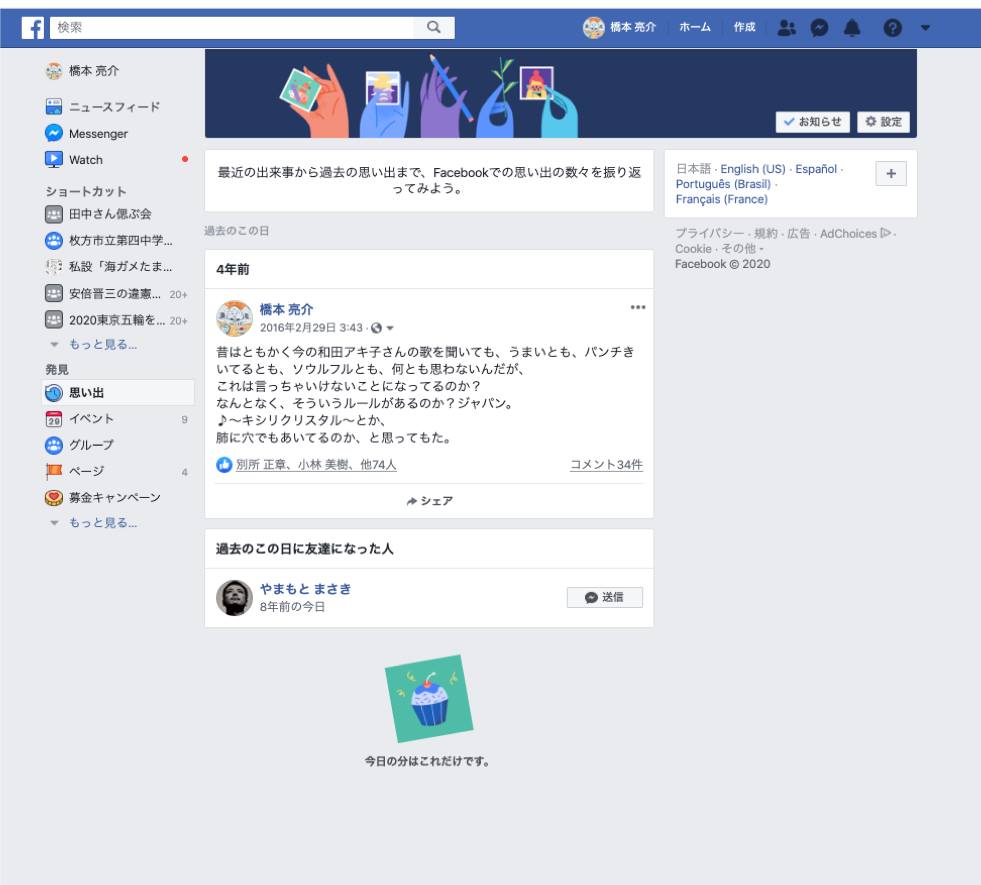Click the search magnifier button
Viewport: 981px width, 885px height.
(x=434, y=28)
